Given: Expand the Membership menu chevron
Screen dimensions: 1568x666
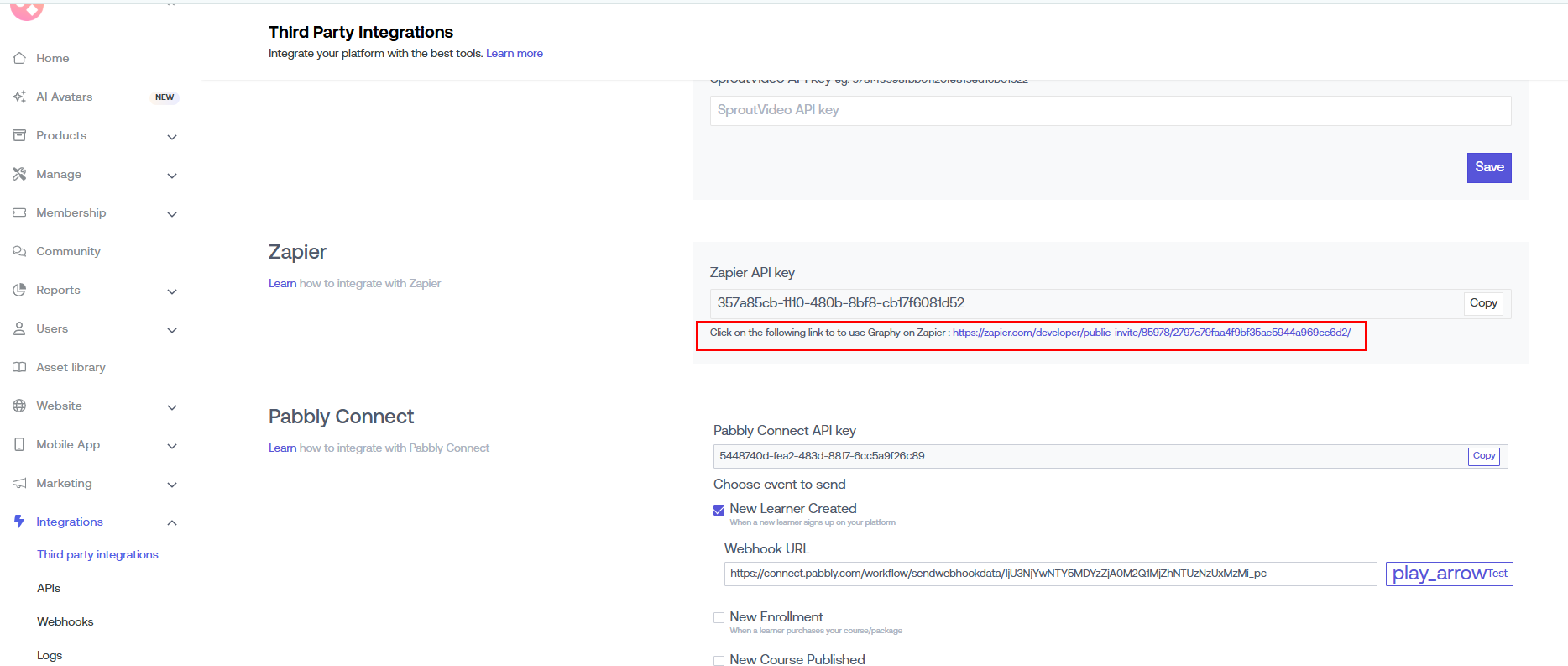Looking at the screenshot, I should [172, 214].
